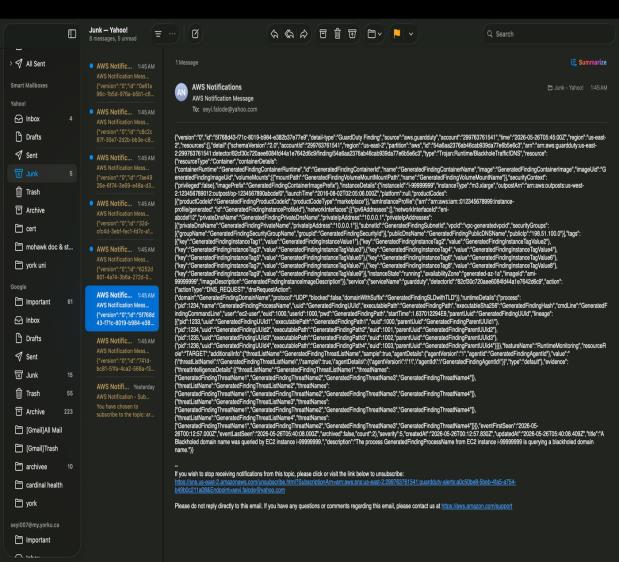619x562 pixels.
Task: Select first AWS Notifications message in list
Action: pyautogui.click(x=122, y=79)
